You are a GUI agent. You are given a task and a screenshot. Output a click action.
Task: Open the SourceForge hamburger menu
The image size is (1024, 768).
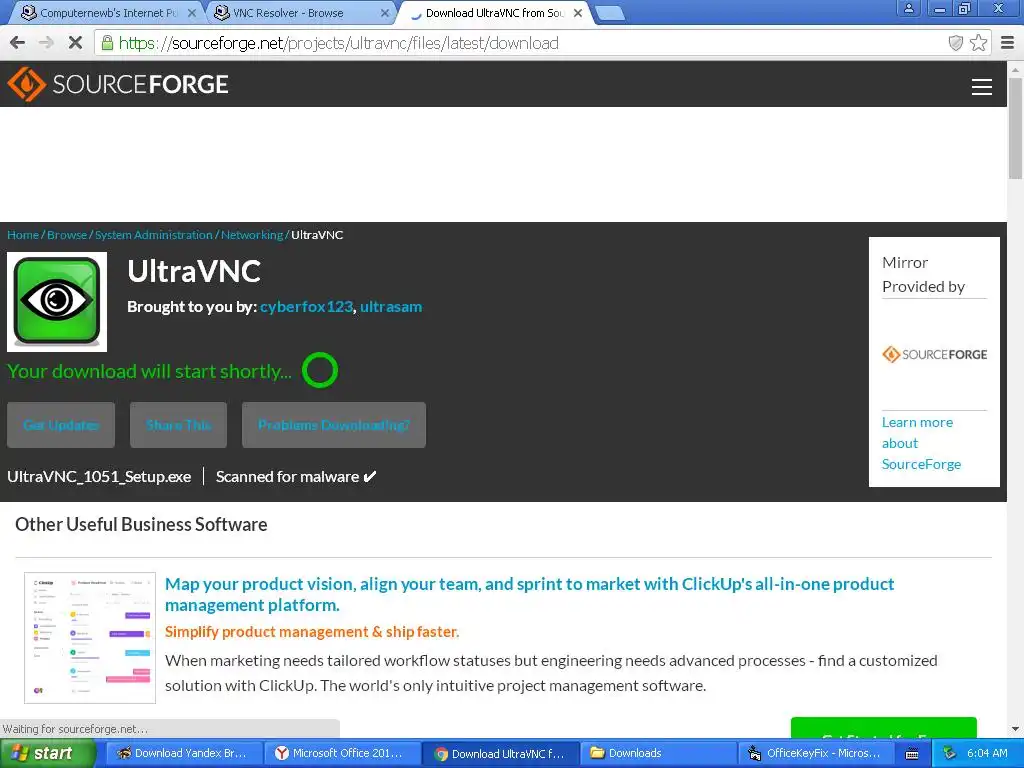click(982, 87)
